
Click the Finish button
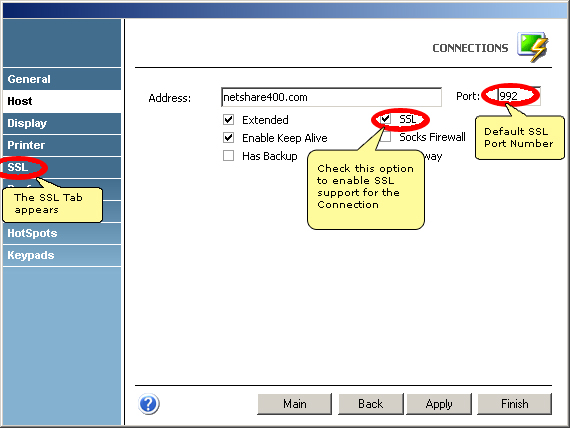coord(514,404)
